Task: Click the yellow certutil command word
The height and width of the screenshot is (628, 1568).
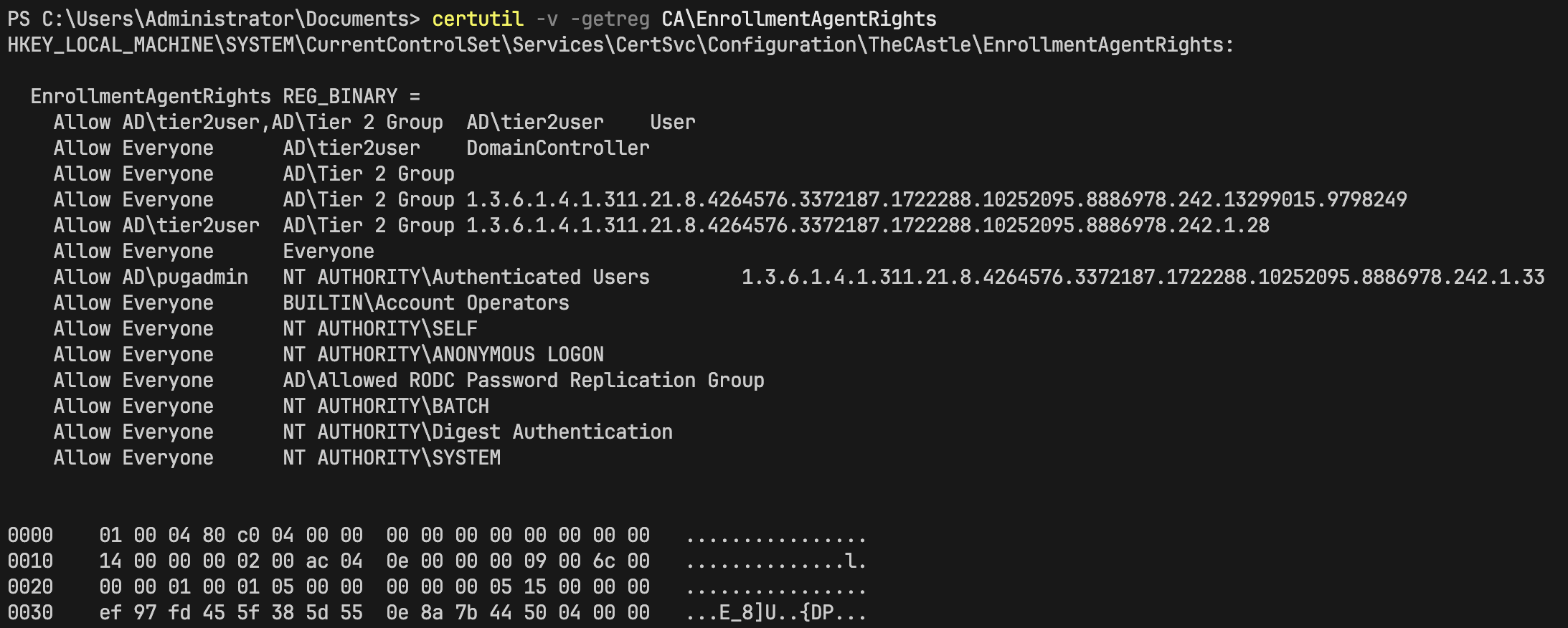Action: (478, 19)
